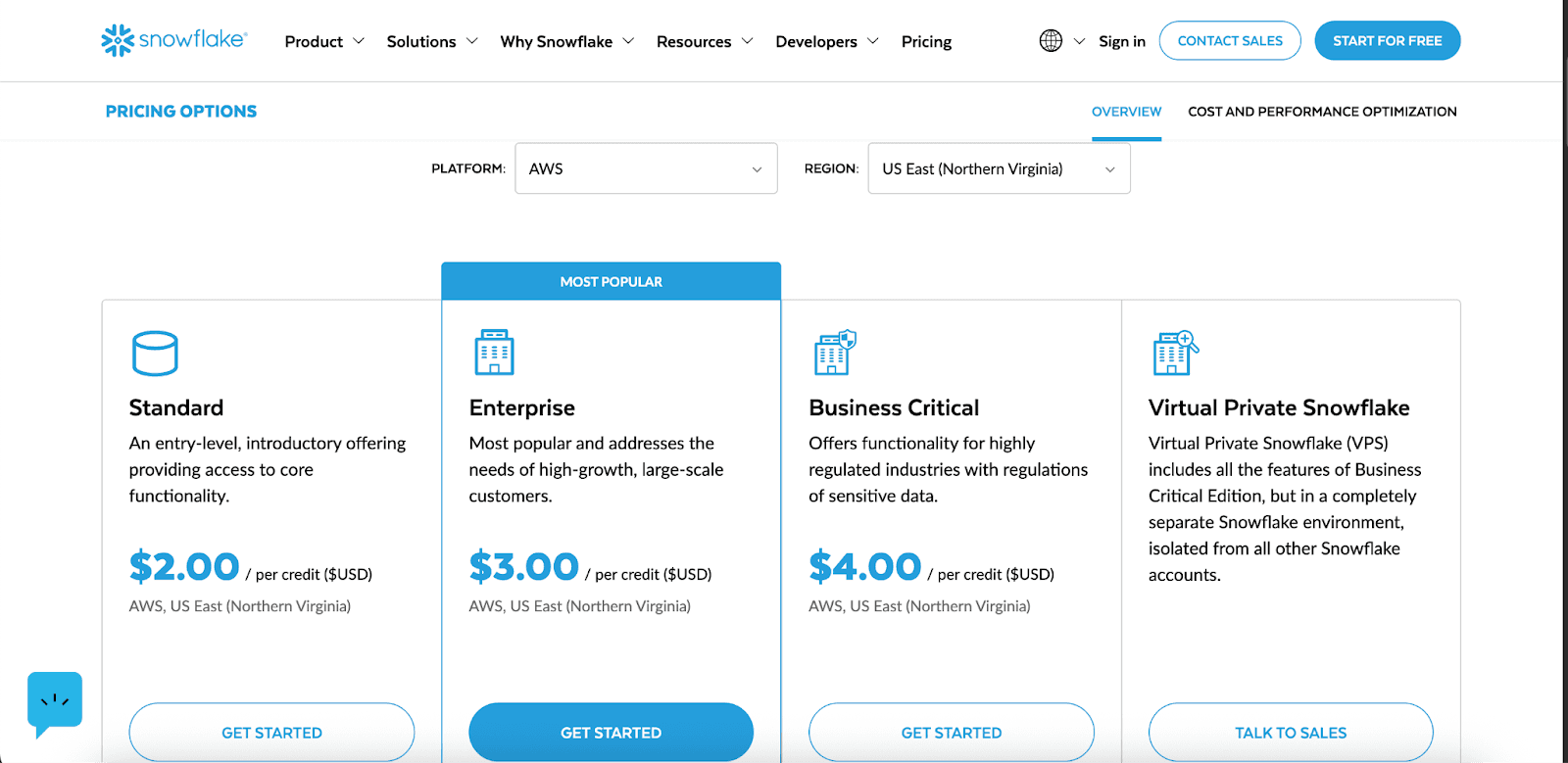Click the PLATFORM: label
Screen dimensions: 1568x763
(x=468, y=168)
